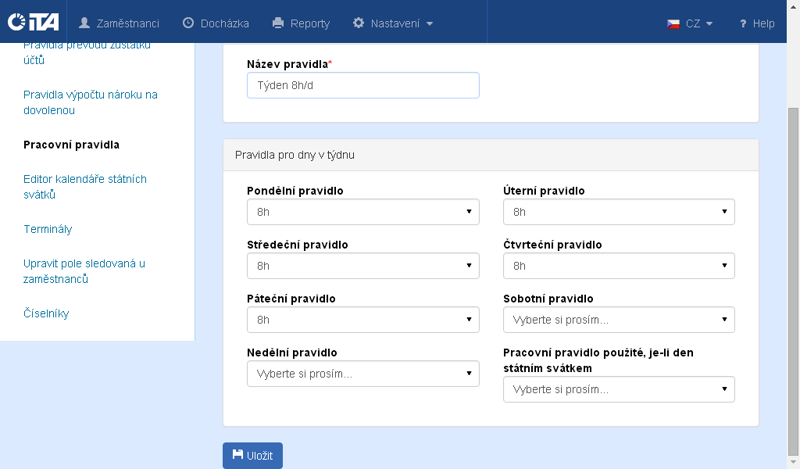Open the Reporty page via printer icon
The width and height of the screenshot is (800, 469).
point(278,22)
